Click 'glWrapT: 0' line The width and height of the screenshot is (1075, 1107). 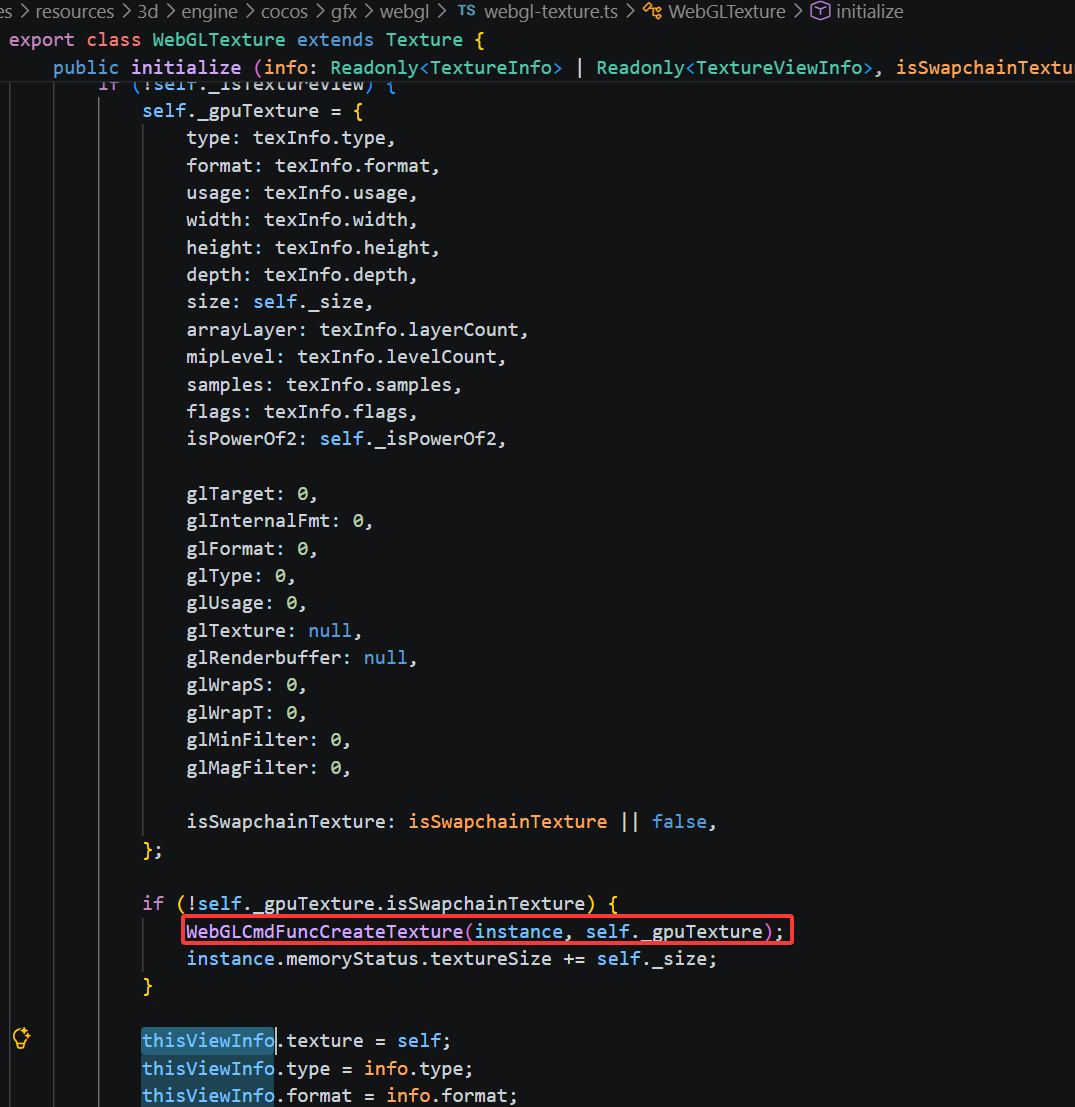point(246,713)
